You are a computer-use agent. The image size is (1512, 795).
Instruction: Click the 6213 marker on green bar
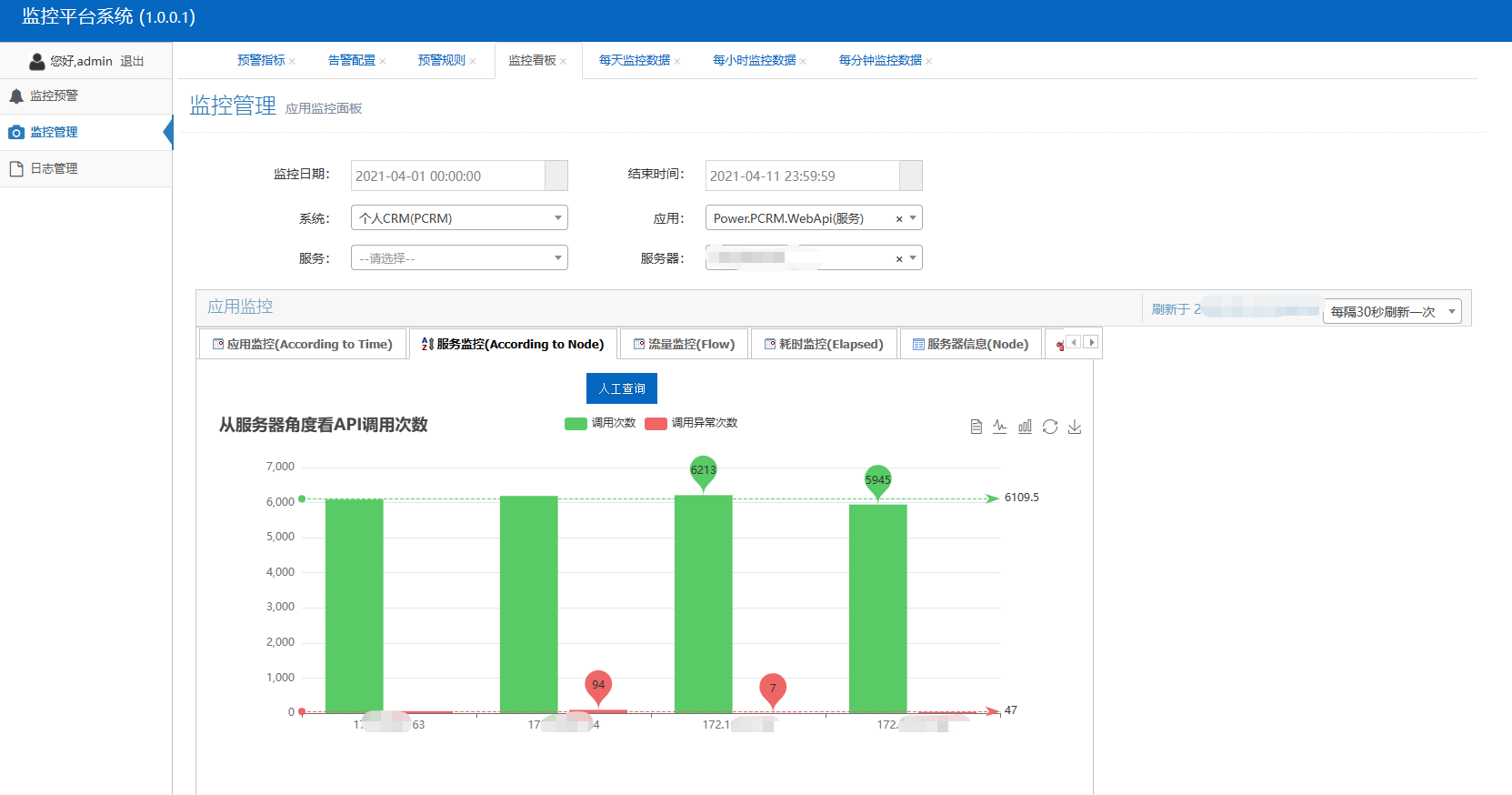coord(703,471)
